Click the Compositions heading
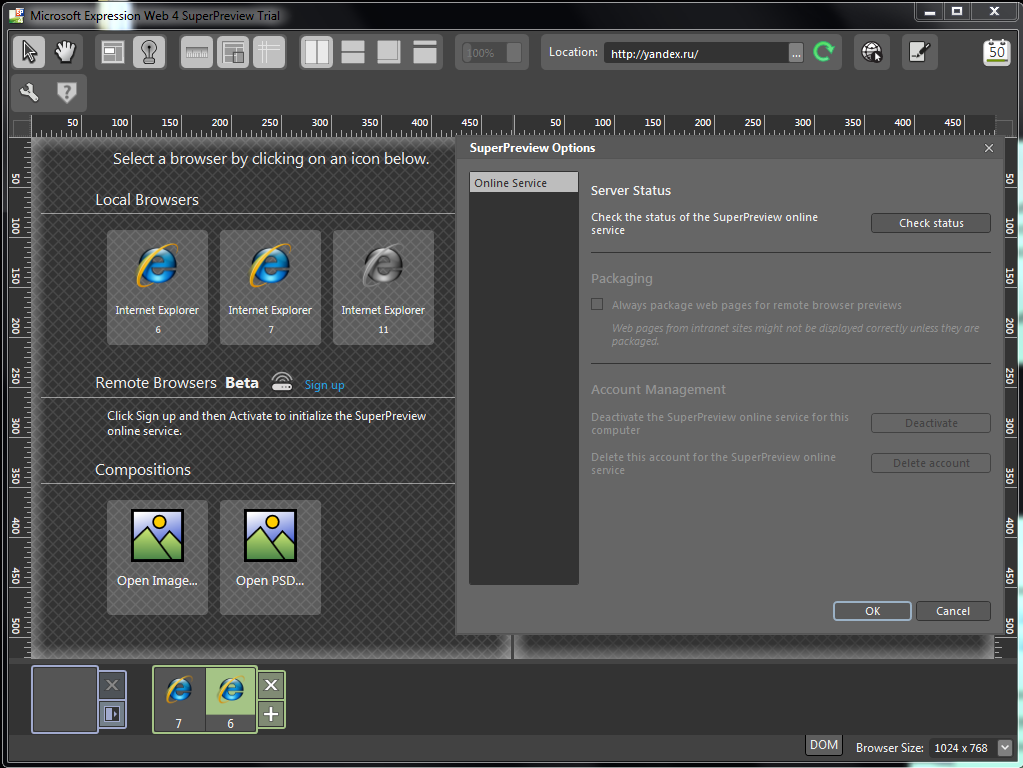 [x=143, y=470]
